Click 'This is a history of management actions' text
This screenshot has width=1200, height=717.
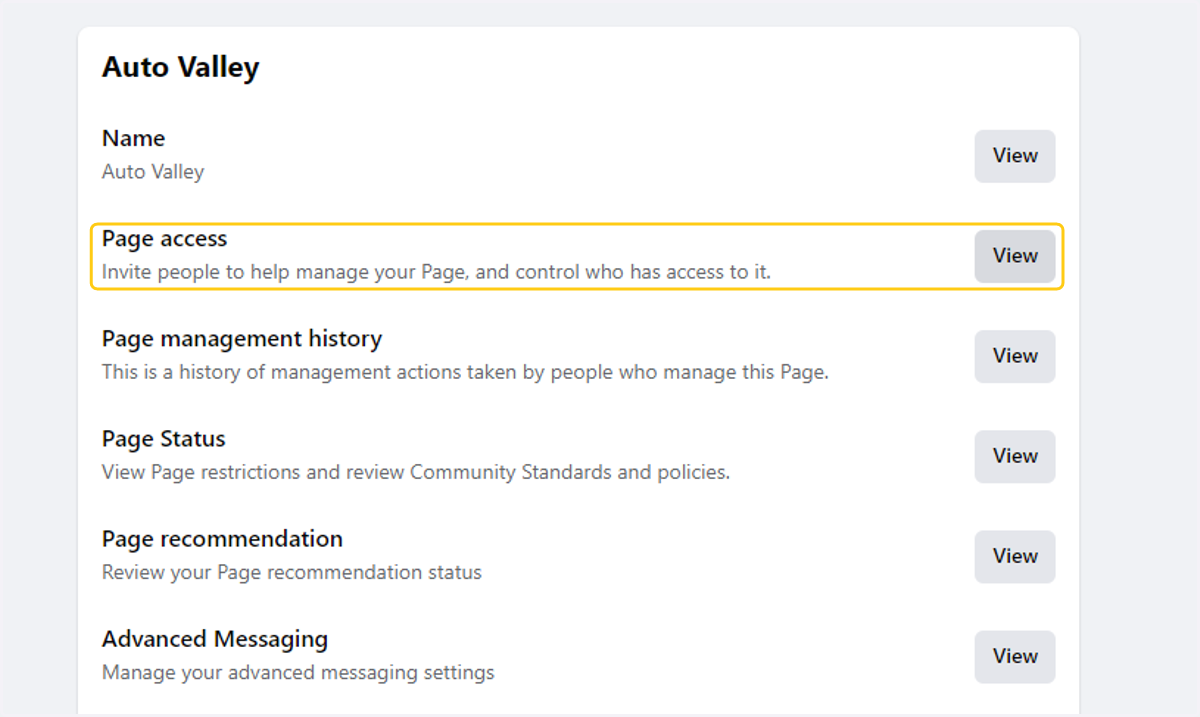click(465, 372)
